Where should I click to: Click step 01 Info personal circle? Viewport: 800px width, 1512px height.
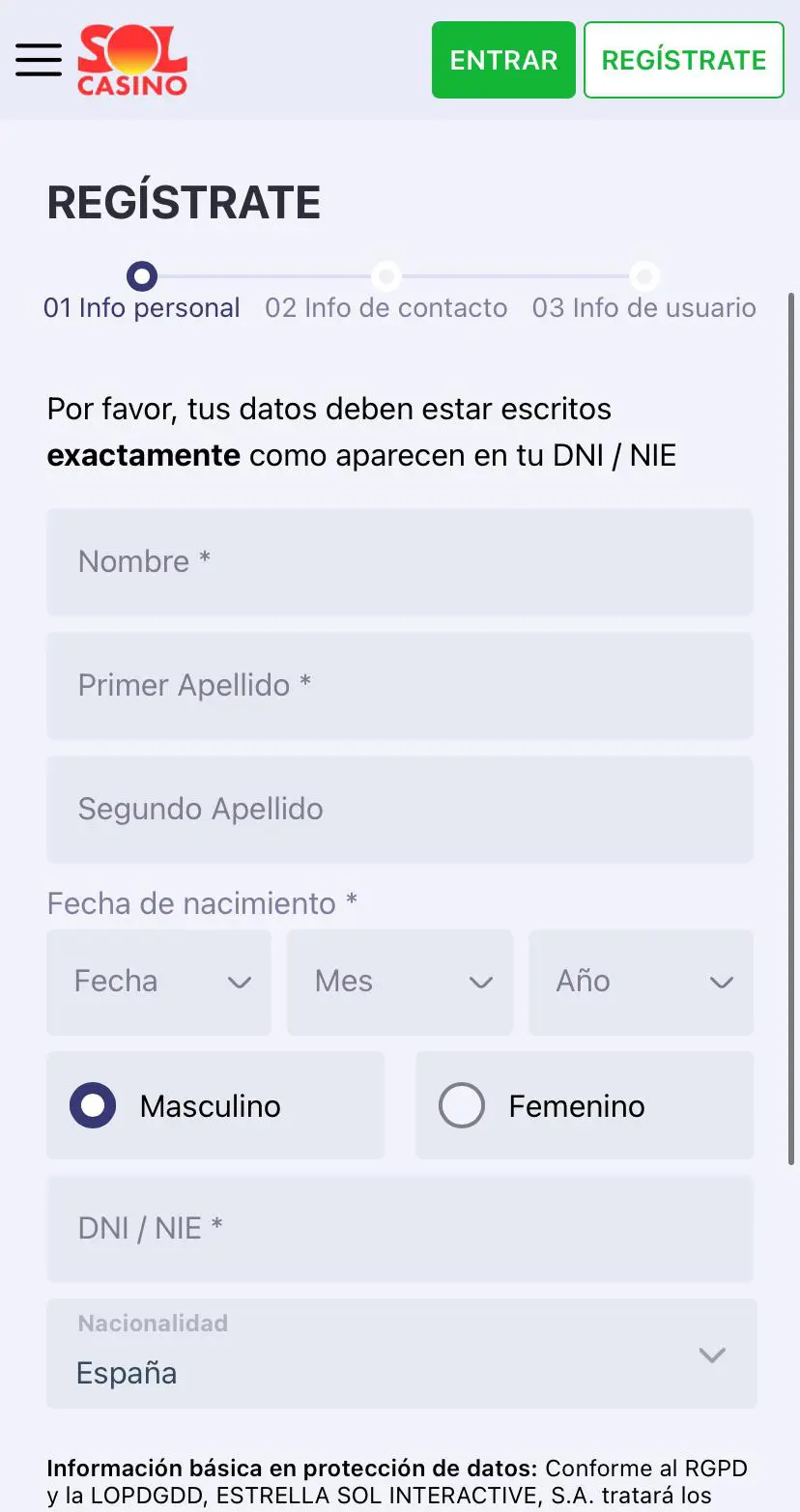pos(142,277)
